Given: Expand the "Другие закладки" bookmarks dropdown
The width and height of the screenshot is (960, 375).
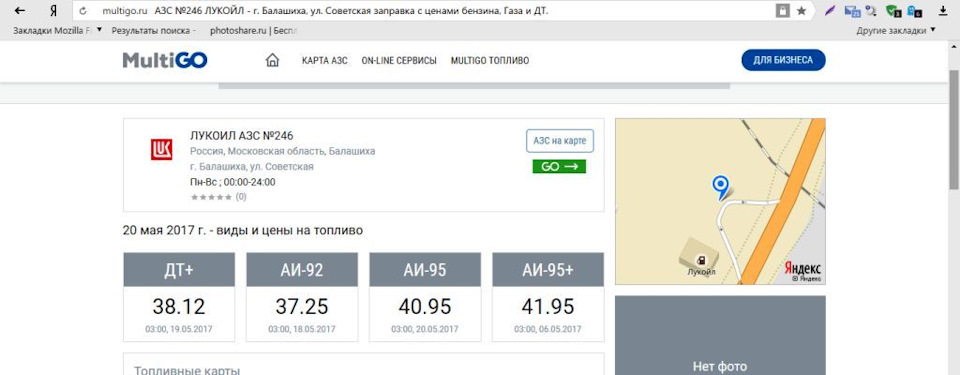Looking at the screenshot, I should [x=896, y=30].
